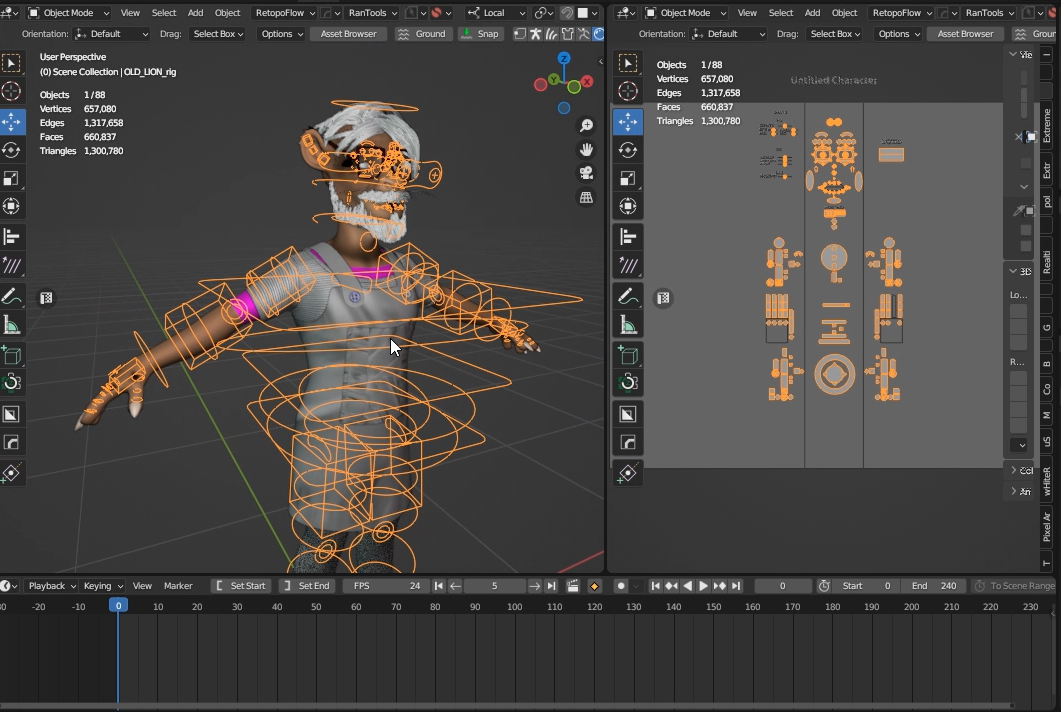Open the Object Mode dropdown in left viewport
The image size is (1061, 712).
click(x=67, y=13)
